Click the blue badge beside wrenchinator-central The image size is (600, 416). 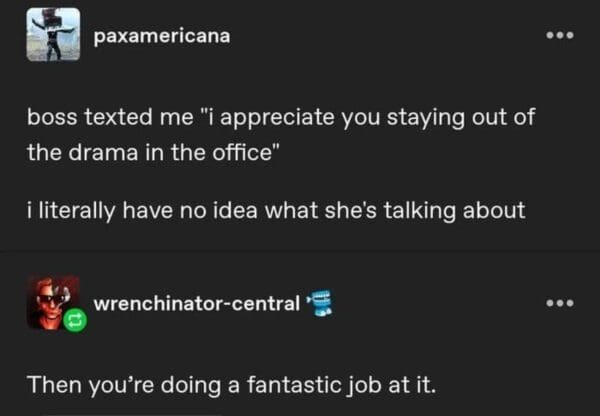[319, 302]
